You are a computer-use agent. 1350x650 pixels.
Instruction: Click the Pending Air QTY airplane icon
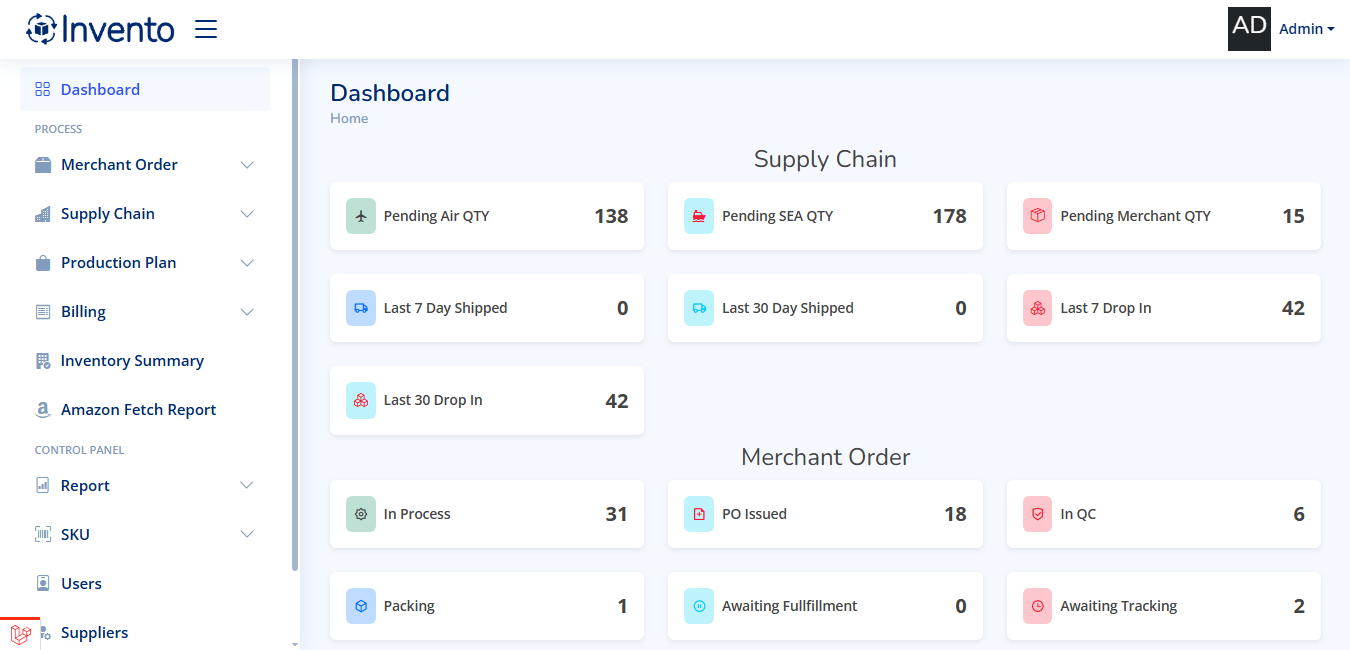coord(361,216)
